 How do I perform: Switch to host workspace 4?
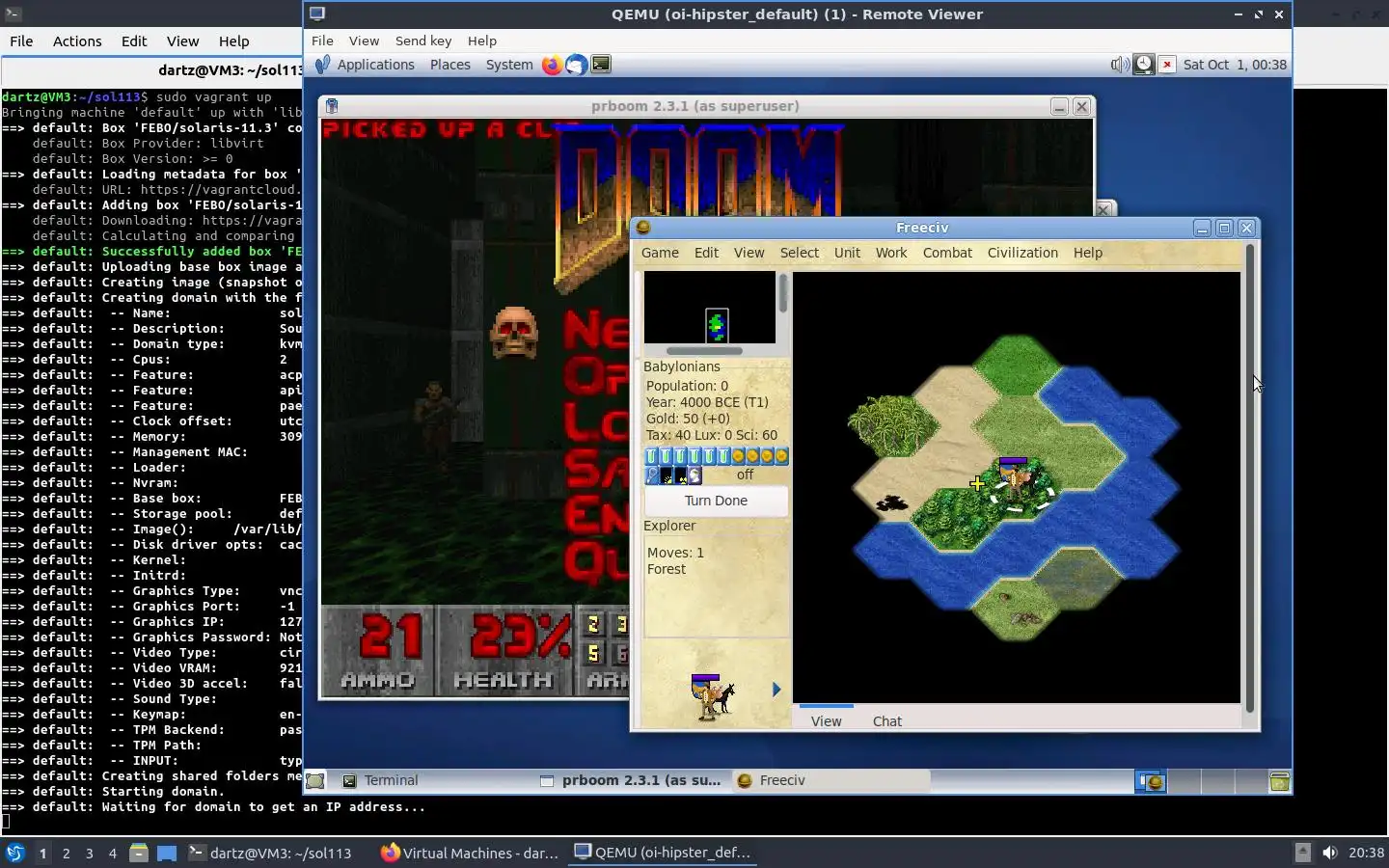click(112, 853)
